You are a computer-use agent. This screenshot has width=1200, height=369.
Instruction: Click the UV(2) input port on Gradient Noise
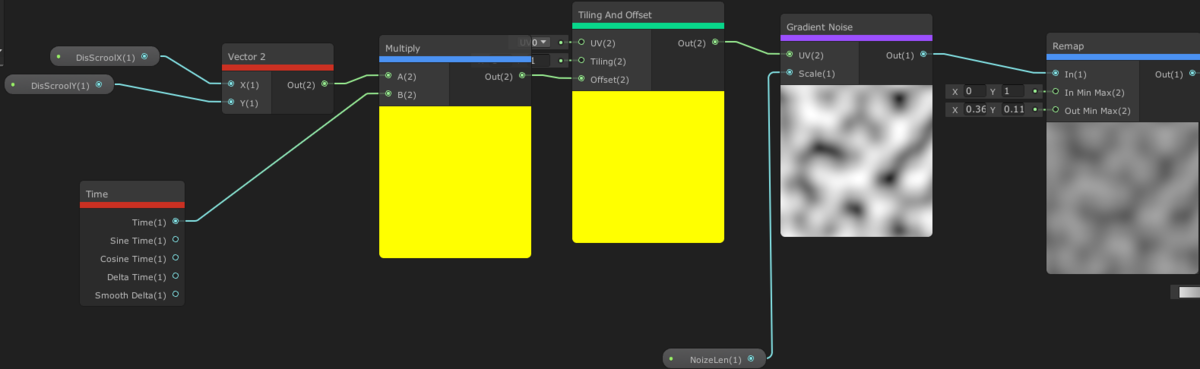tap(790, 55)
